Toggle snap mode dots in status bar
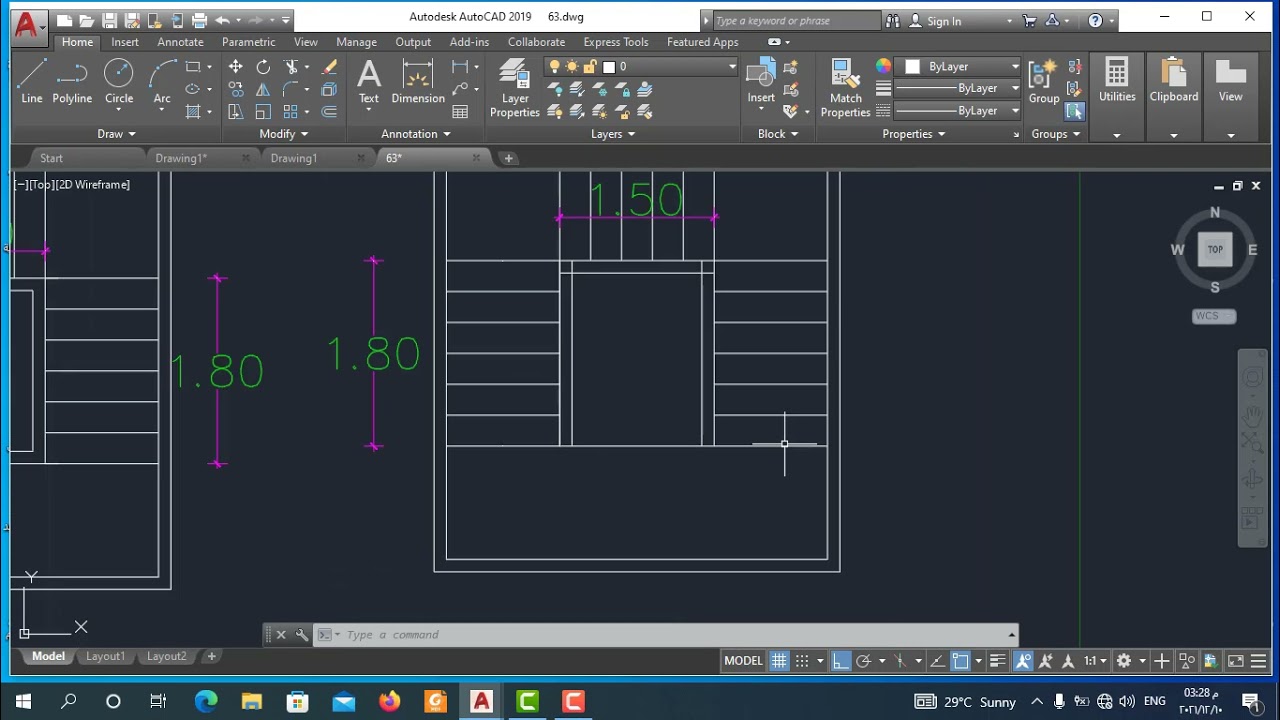The image size is (1280, 720). click(803, 661)
